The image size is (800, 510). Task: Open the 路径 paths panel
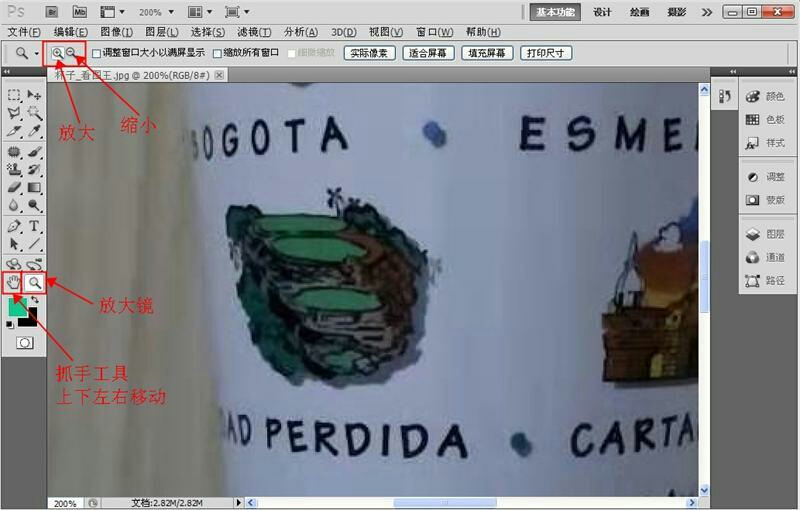pos(765,280)
